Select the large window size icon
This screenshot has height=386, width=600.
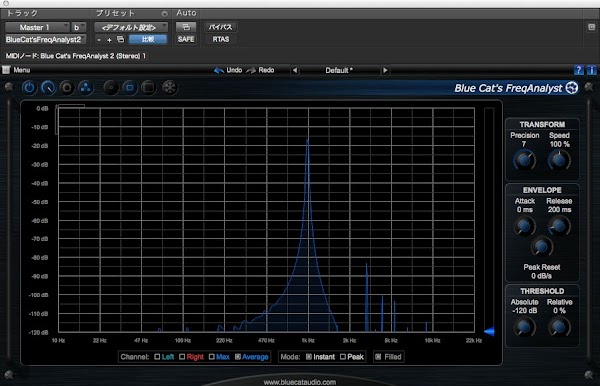tap(148, 88)
